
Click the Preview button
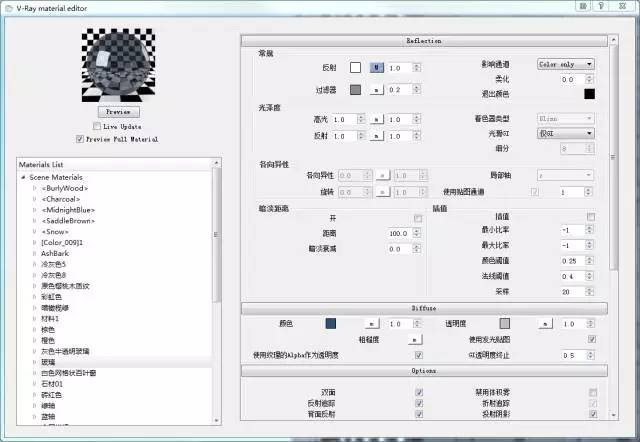click(118, 112)
